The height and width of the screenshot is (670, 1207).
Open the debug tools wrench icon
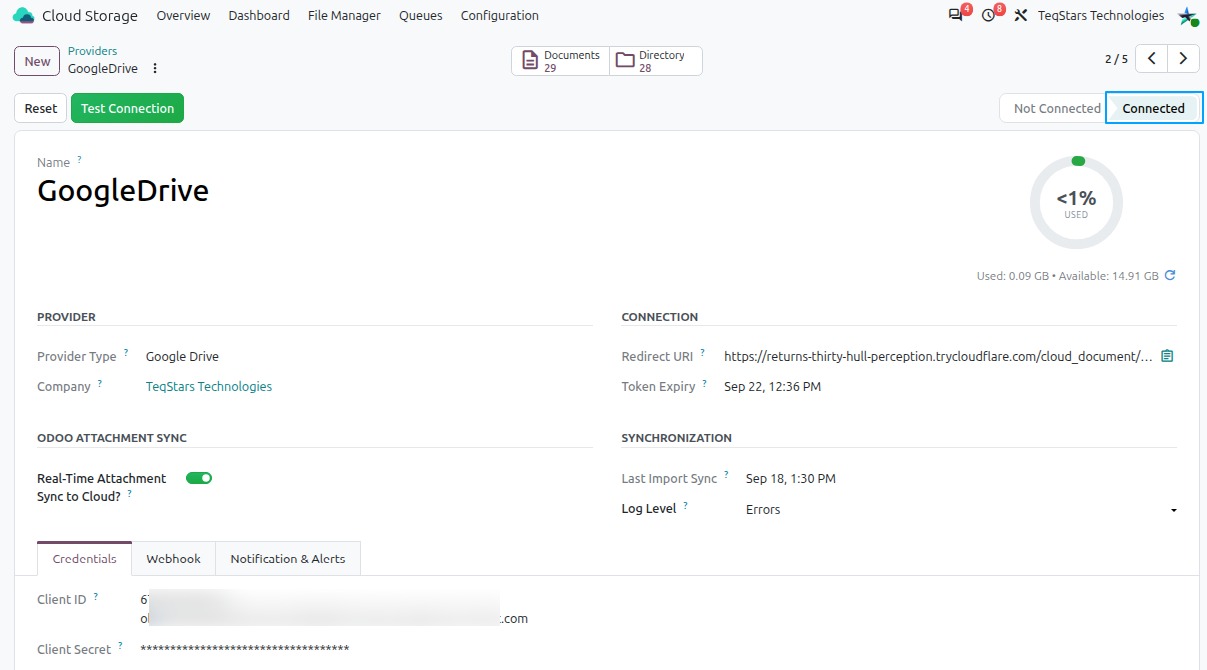tap(1021, 16)
